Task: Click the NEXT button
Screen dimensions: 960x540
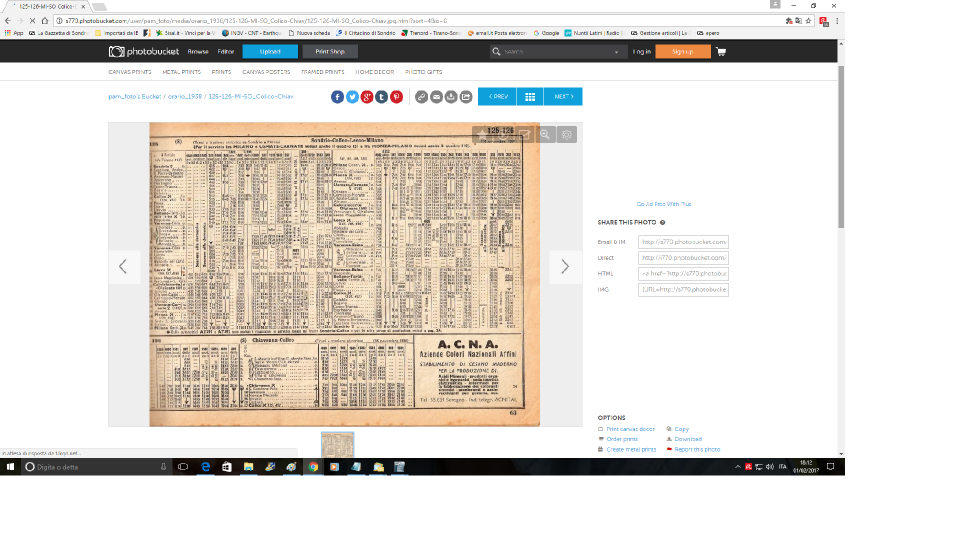Action: click(563, 97)
